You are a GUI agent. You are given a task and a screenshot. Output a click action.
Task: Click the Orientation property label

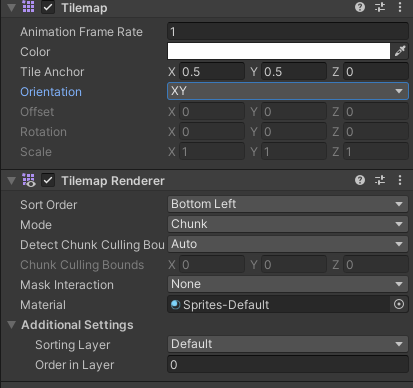coord(51,92)
